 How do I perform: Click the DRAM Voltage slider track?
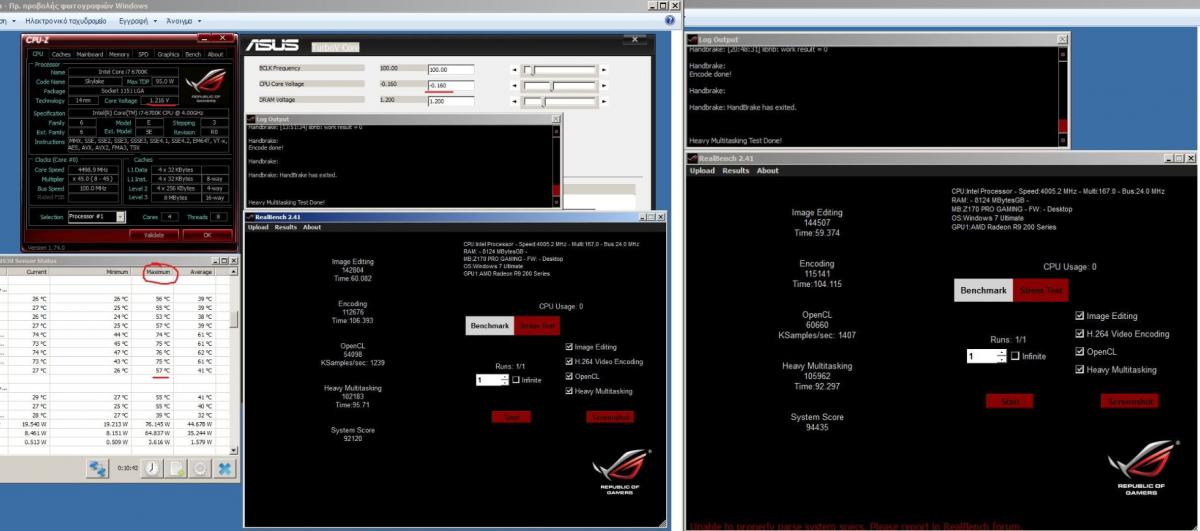tap(559, 102)
